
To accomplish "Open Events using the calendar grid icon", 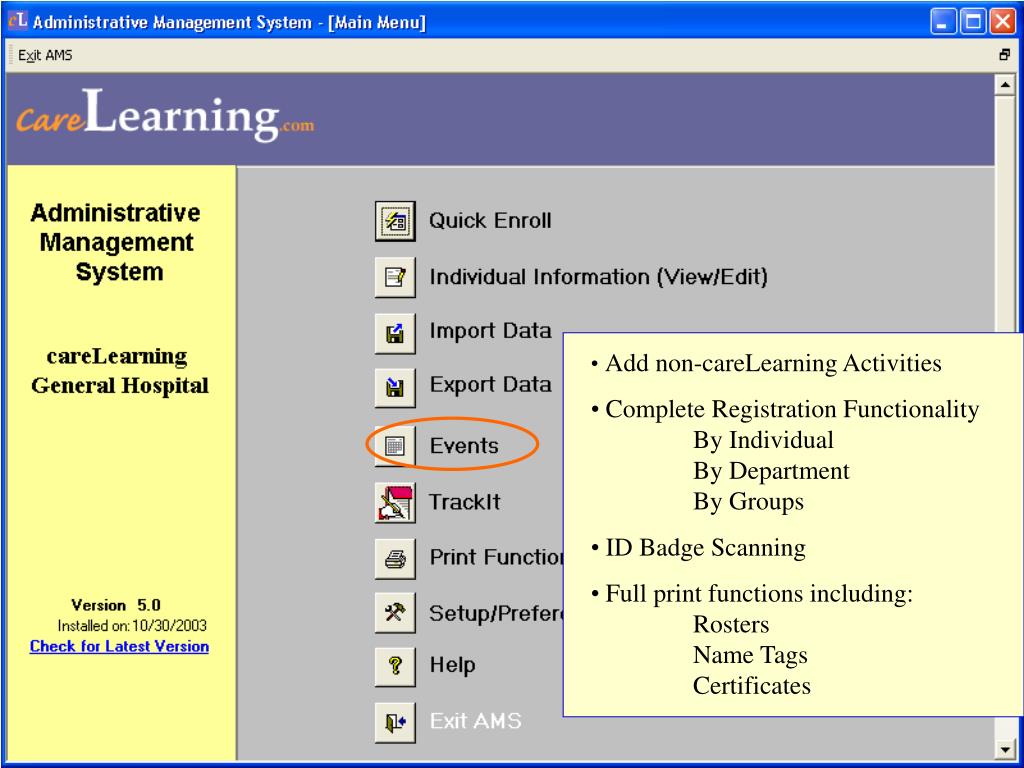I will click(x=395, y=446).
